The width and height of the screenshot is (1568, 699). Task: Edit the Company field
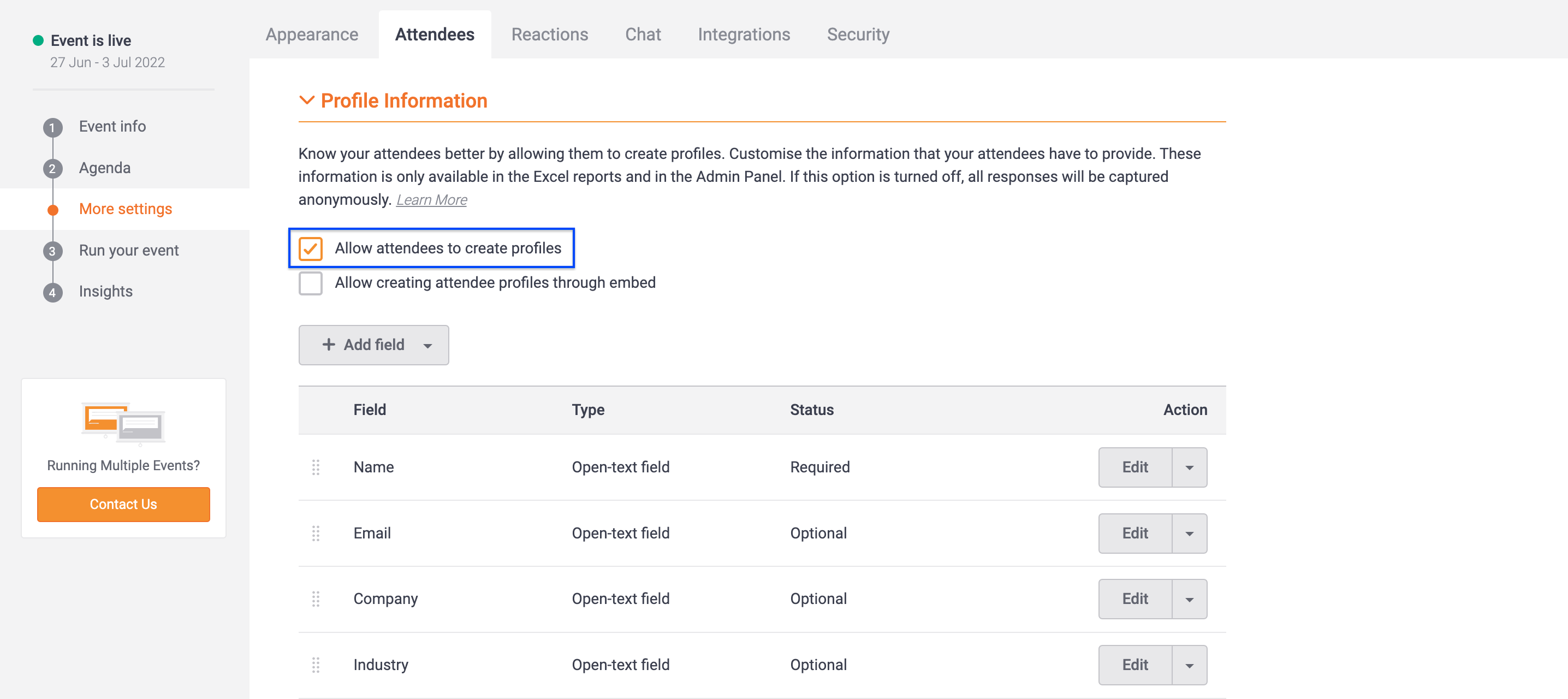click(1135, 599)
